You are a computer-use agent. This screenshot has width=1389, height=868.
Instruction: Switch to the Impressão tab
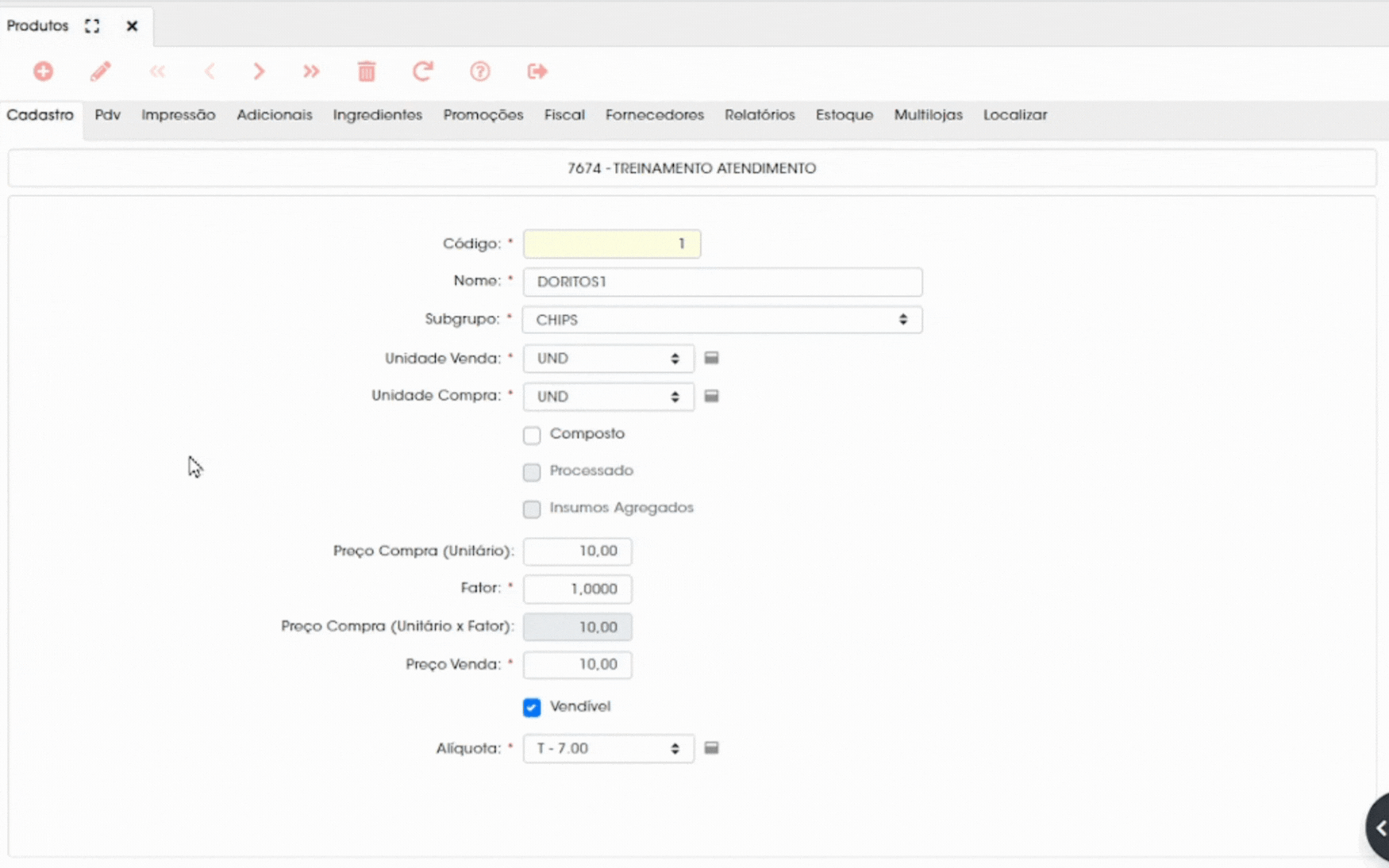(179, 115)
